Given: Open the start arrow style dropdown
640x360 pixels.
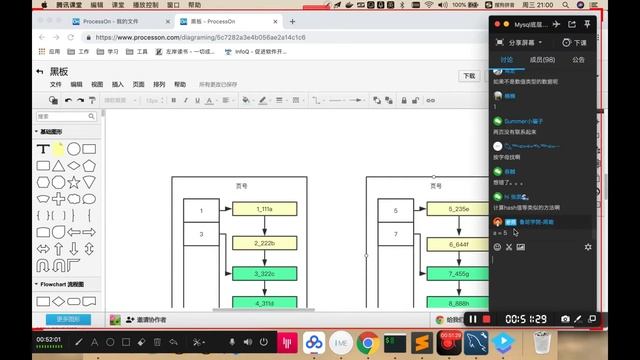Looking at the screenshot, I should (337, 100).
